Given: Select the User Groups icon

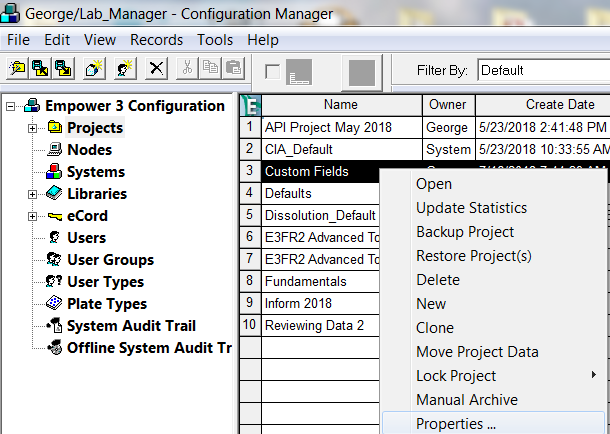Looking at the screenshot, I should click(x=54, y=259).
